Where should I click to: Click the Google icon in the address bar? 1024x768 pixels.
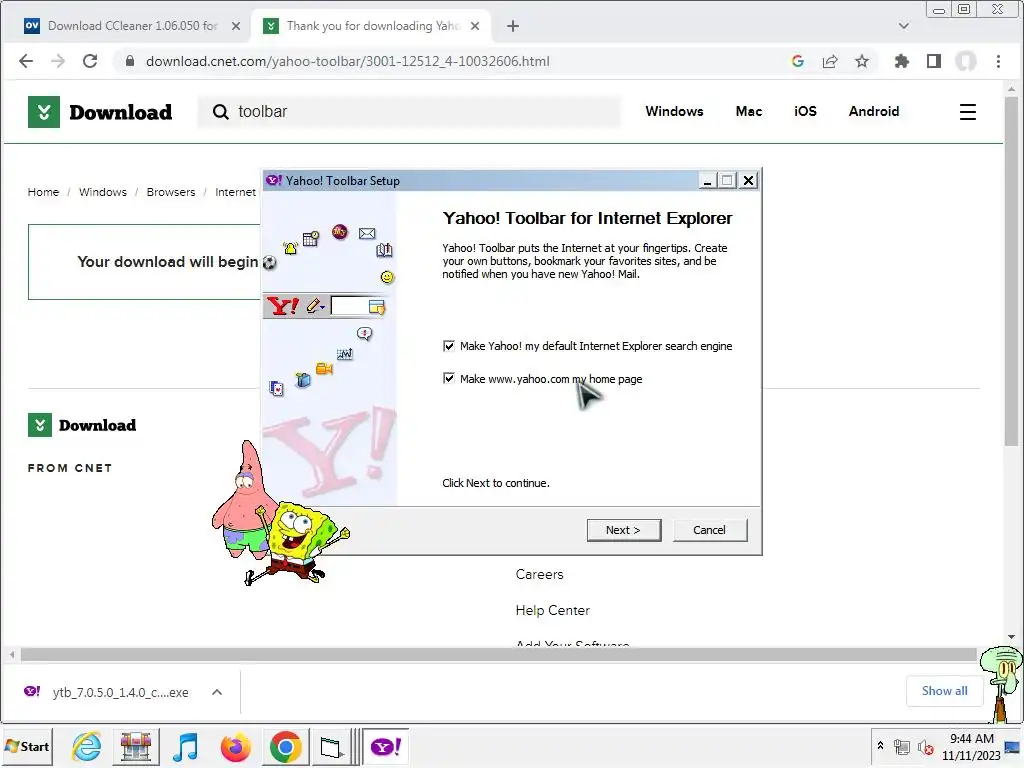click(797, 61)
